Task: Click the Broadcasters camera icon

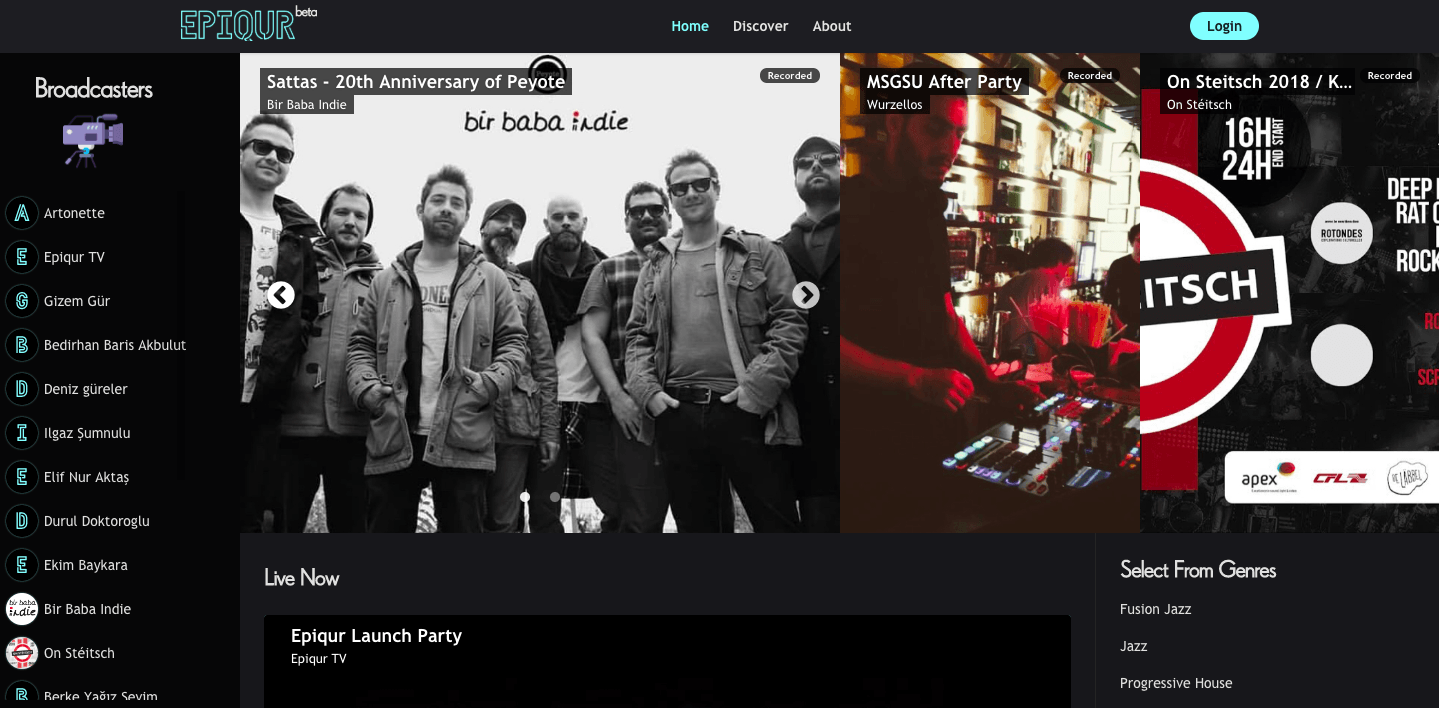Action: point(92,139)
